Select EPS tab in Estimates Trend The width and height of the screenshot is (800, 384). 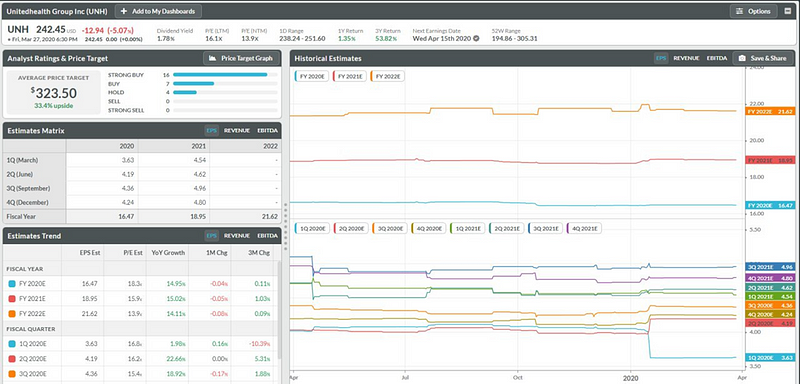click(x=212, y=236)
